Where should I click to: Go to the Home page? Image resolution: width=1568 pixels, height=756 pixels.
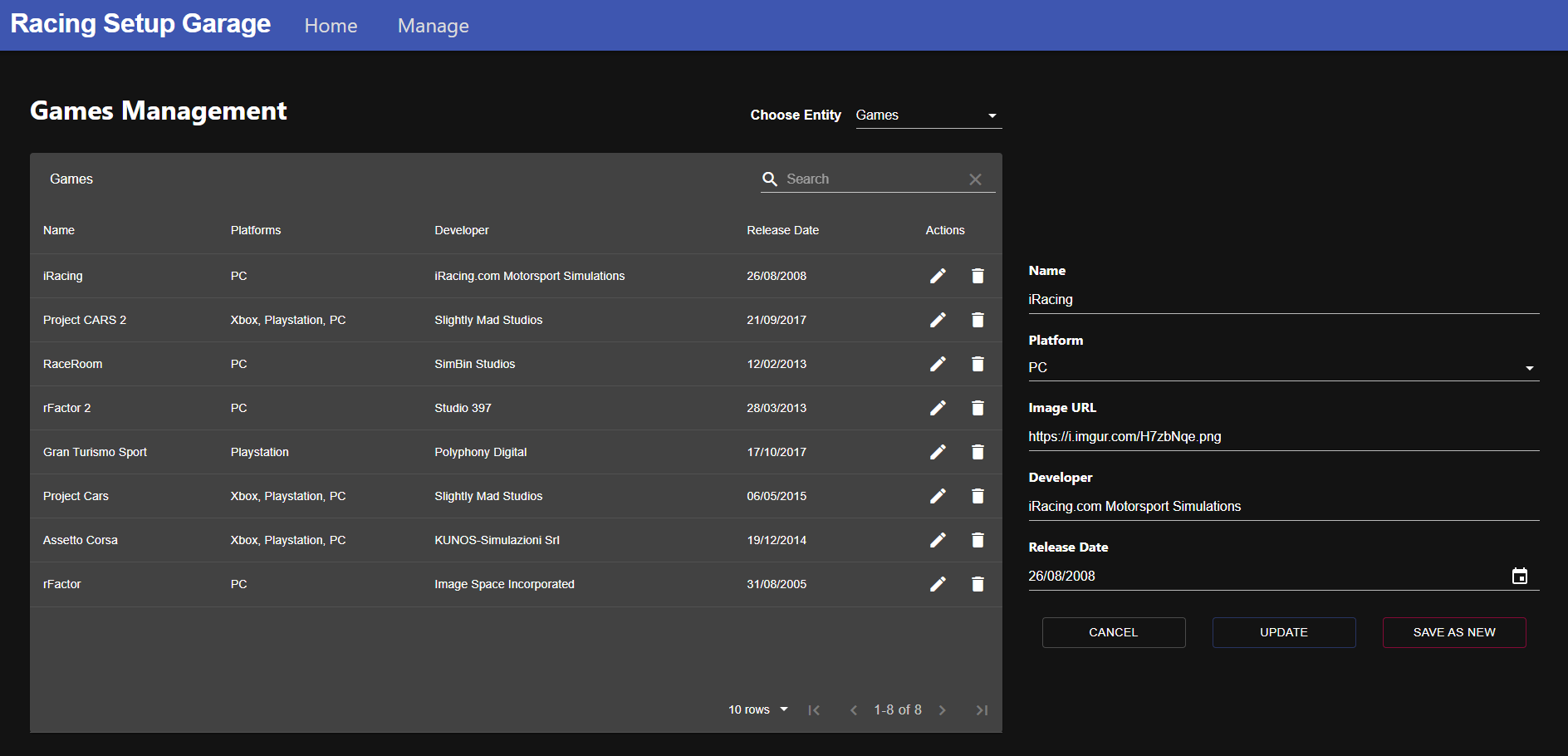331,26
